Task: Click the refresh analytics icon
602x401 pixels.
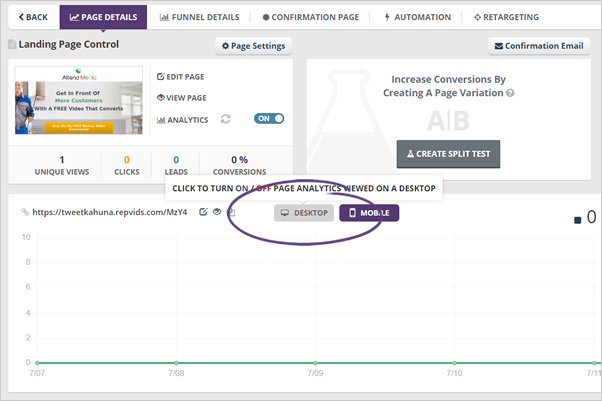Action: tap(226, 119)
